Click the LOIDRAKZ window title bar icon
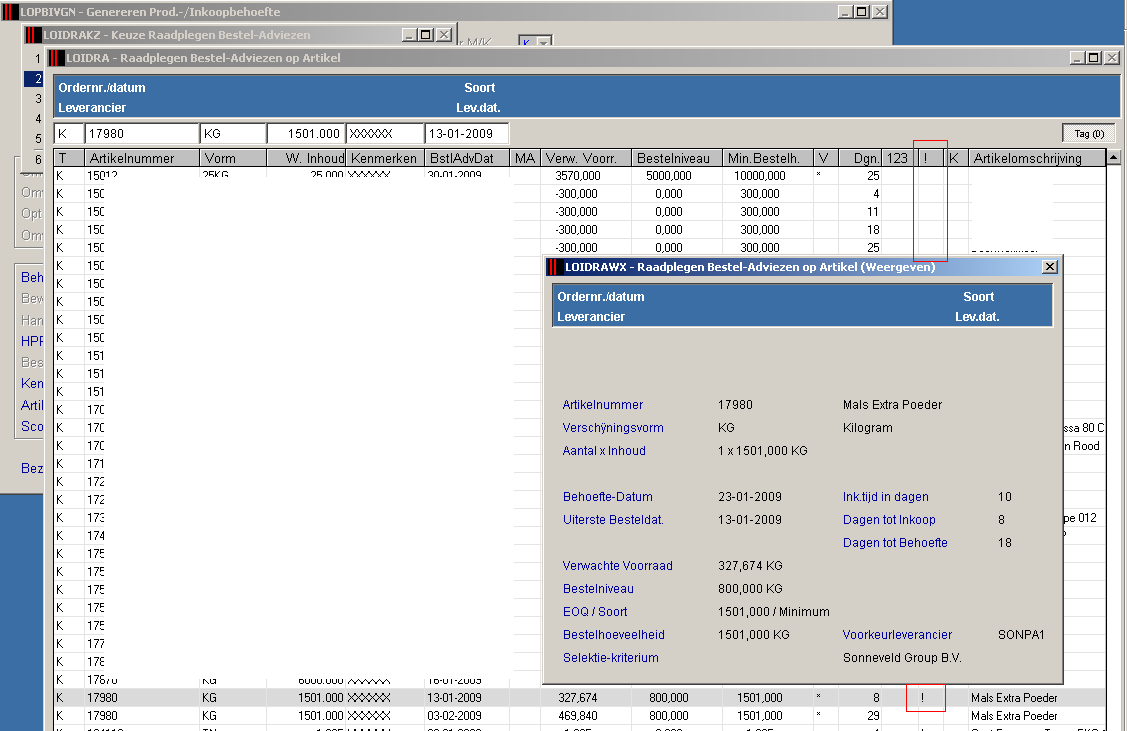1127x731 pixels. pyautogui.click(x=33, y=35)
